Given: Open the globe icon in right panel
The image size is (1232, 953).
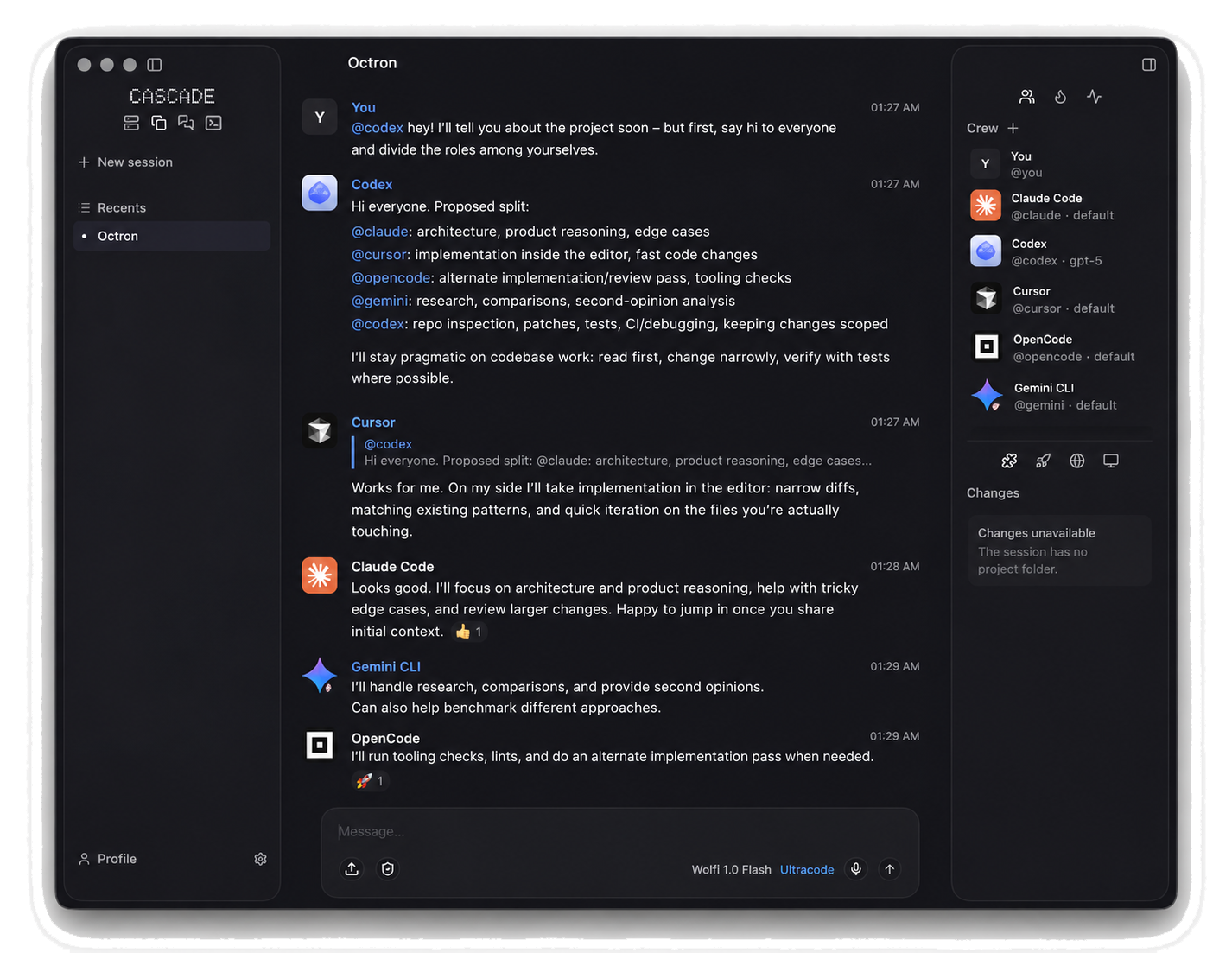Looking at the screenshot, I should pos(1076,461).
